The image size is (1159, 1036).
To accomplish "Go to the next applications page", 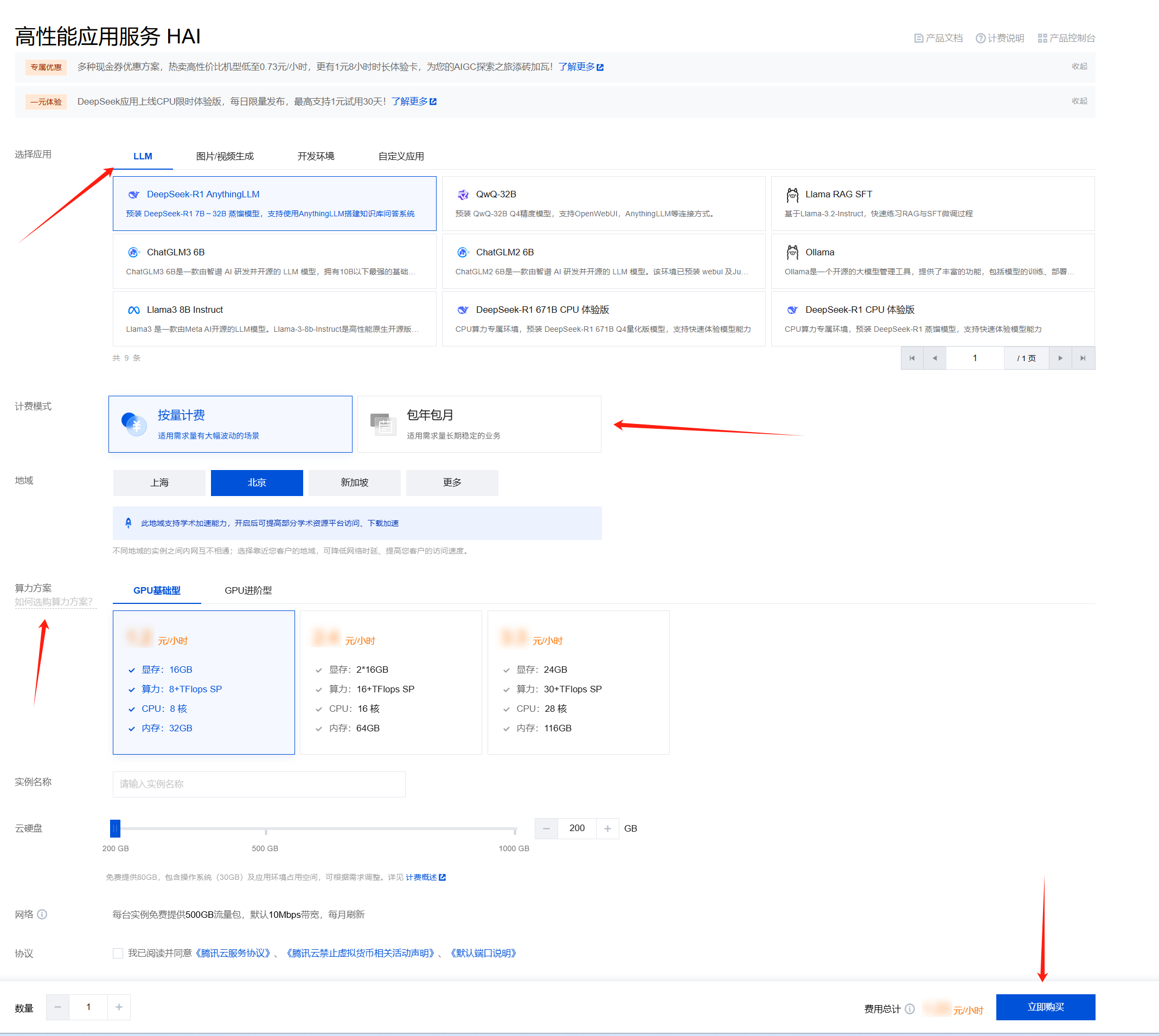I will [x=1060, y=358].
